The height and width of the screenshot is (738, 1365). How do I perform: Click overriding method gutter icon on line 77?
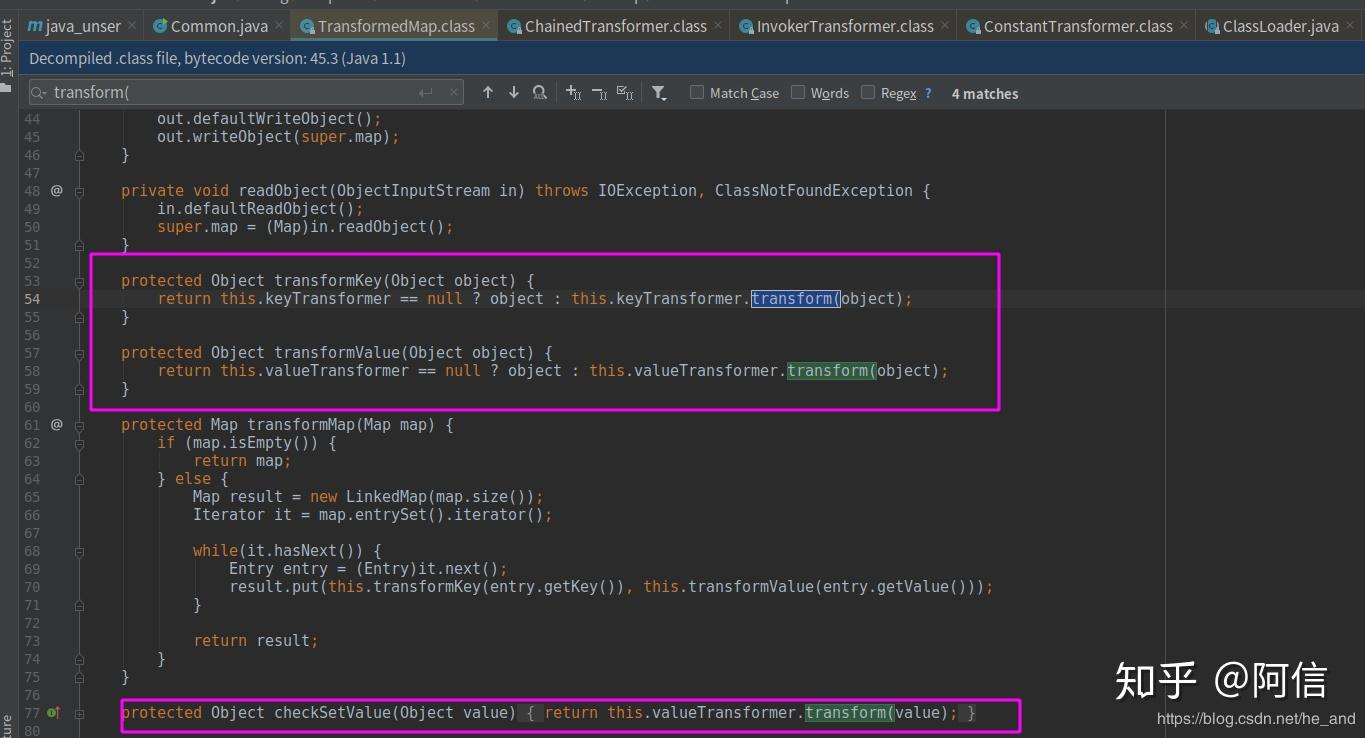click(54, 713)
